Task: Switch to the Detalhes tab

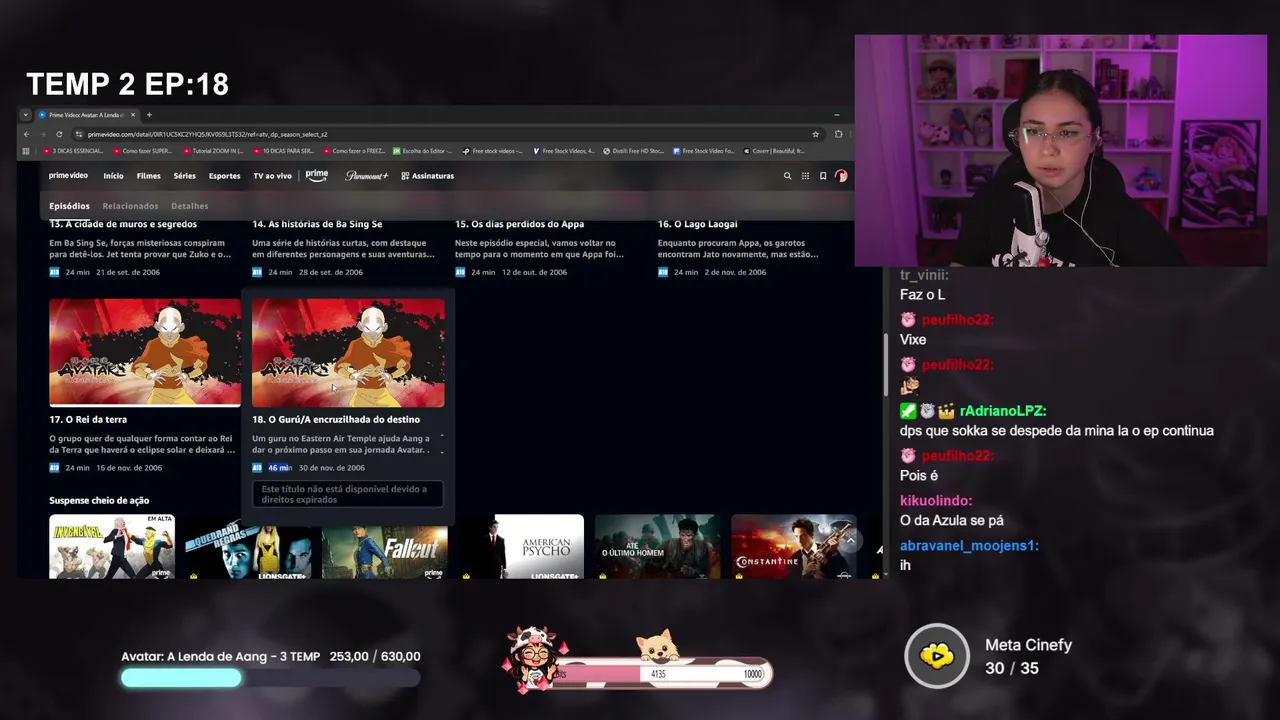Action: tap(189, 206)
